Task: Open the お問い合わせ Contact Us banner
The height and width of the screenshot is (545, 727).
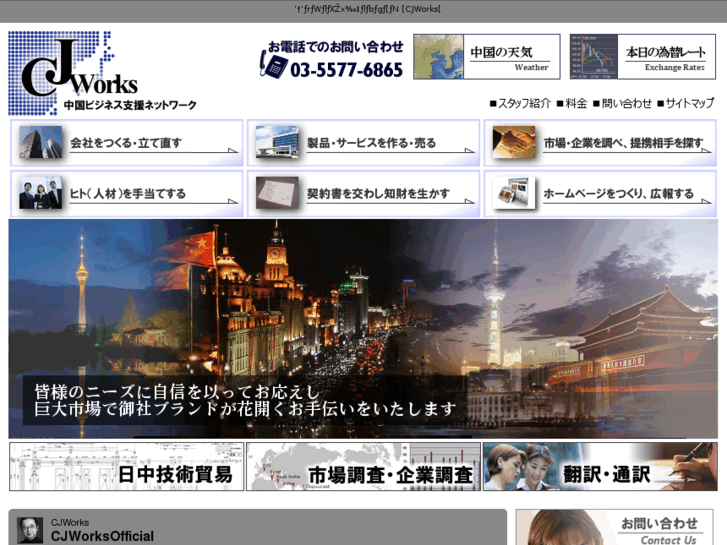Action: (x=615, y=527)
